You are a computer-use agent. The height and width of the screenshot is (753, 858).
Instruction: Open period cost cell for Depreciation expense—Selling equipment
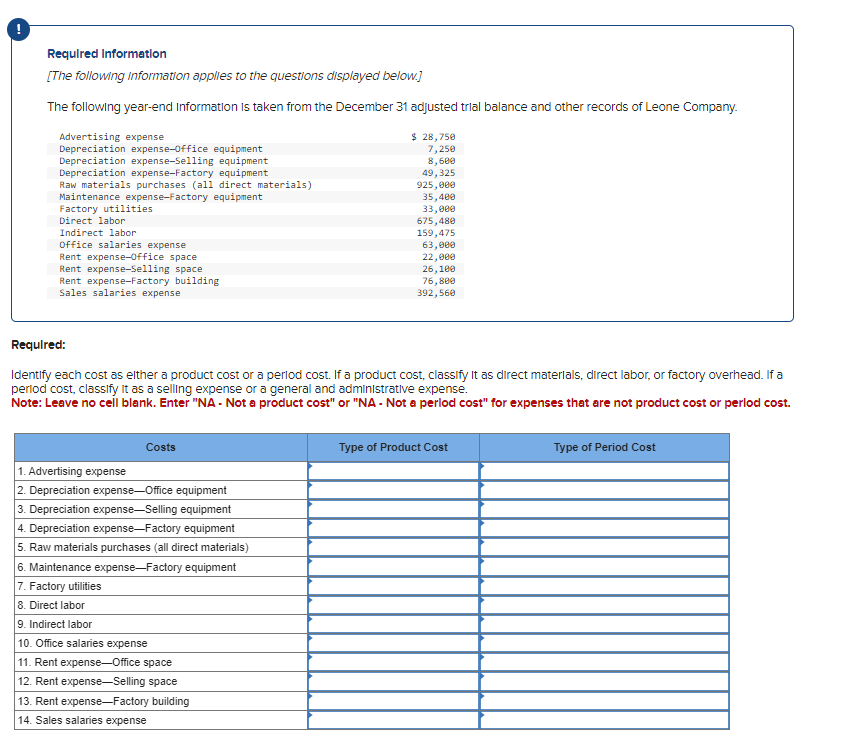point(604,509)
